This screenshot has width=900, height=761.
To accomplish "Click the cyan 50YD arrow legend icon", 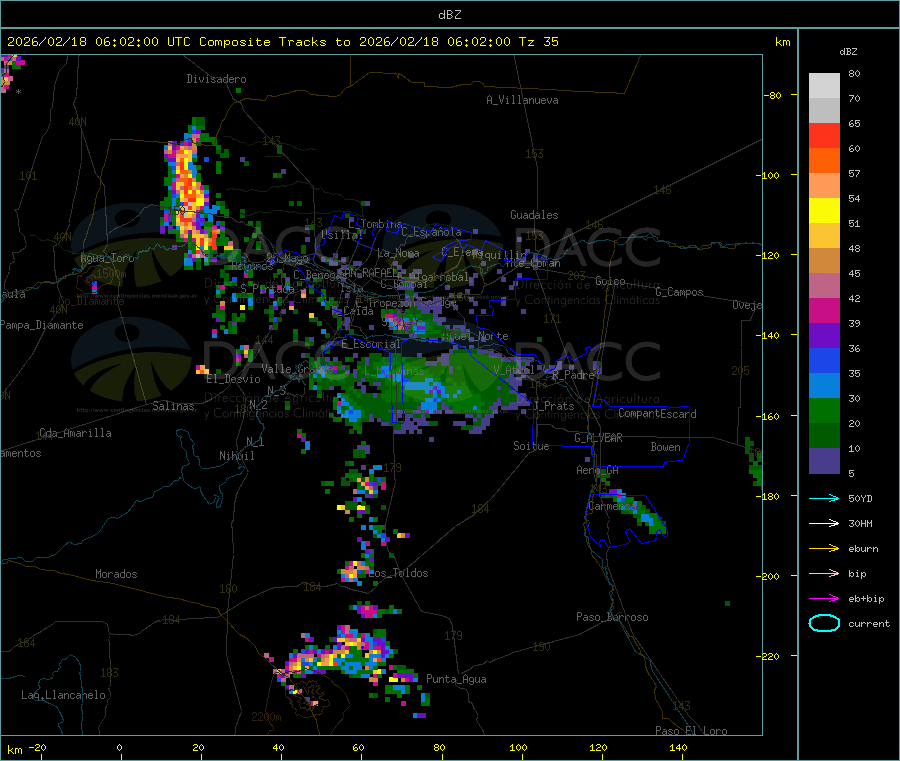I will click(x=824, y=498).
